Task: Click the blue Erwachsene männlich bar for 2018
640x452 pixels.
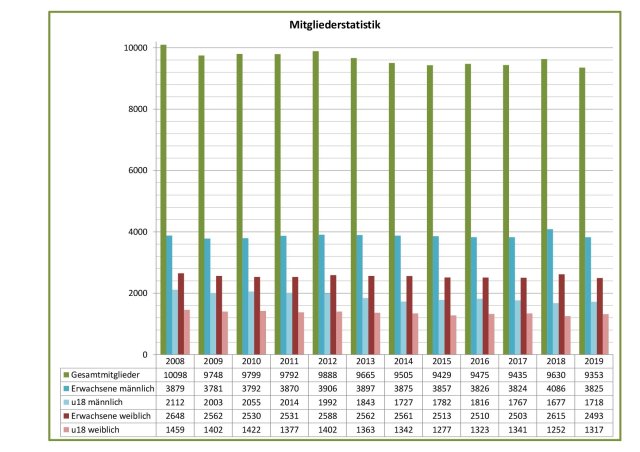Action: 549,292
